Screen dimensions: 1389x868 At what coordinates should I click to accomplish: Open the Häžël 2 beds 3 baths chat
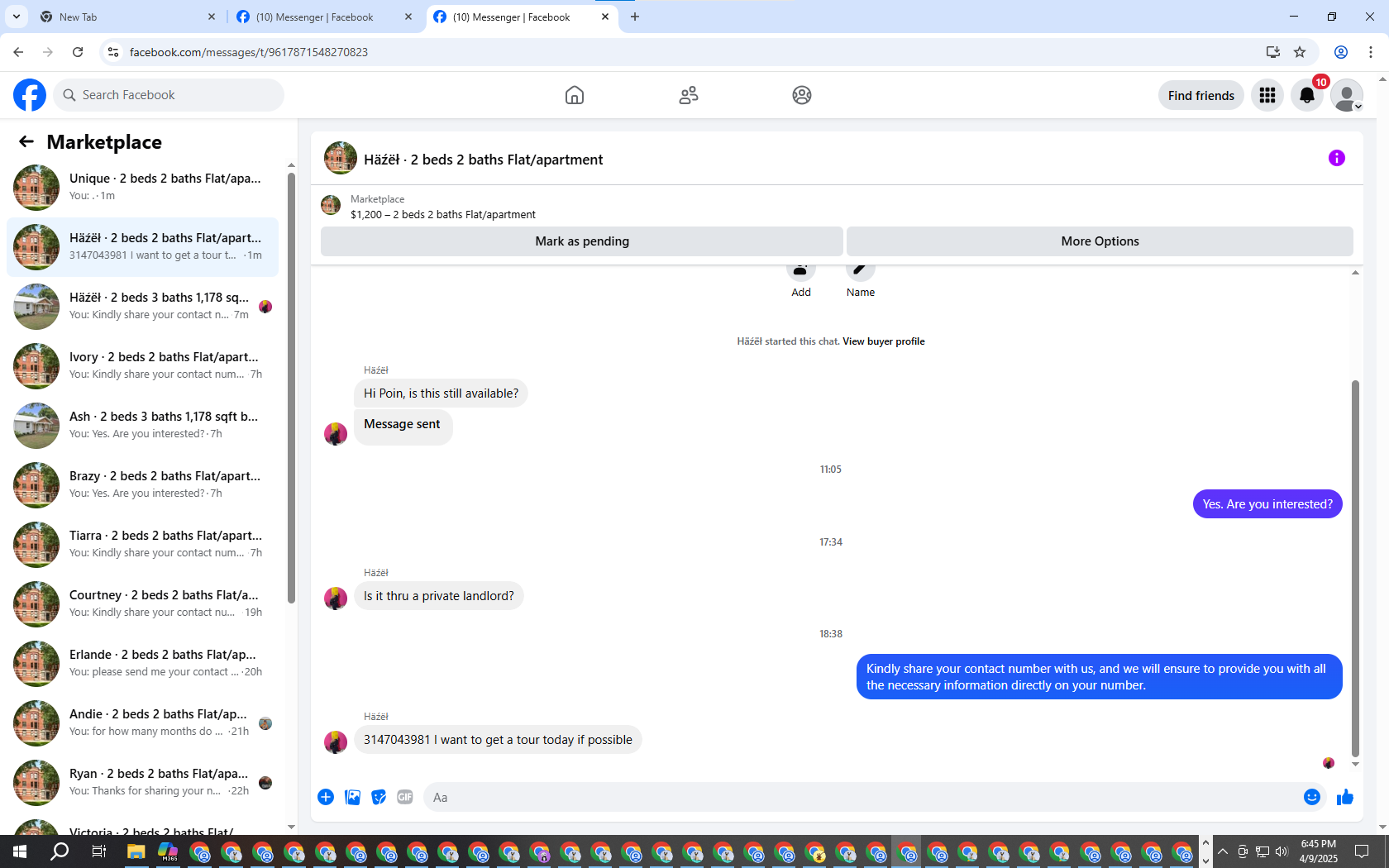click(x=142, y=307)
